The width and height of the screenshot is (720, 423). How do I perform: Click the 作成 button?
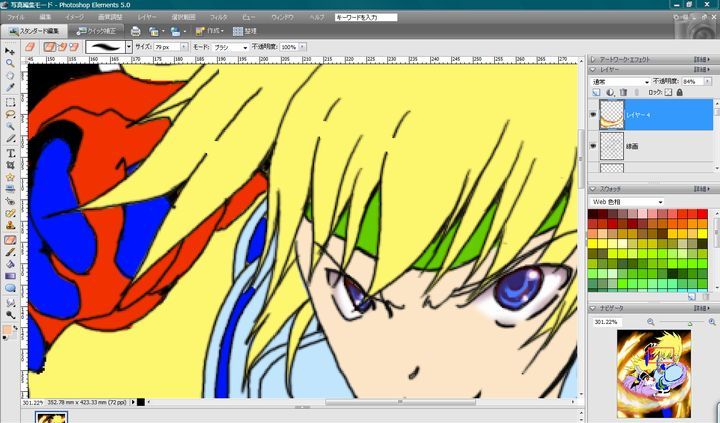(x=209, y=31)
